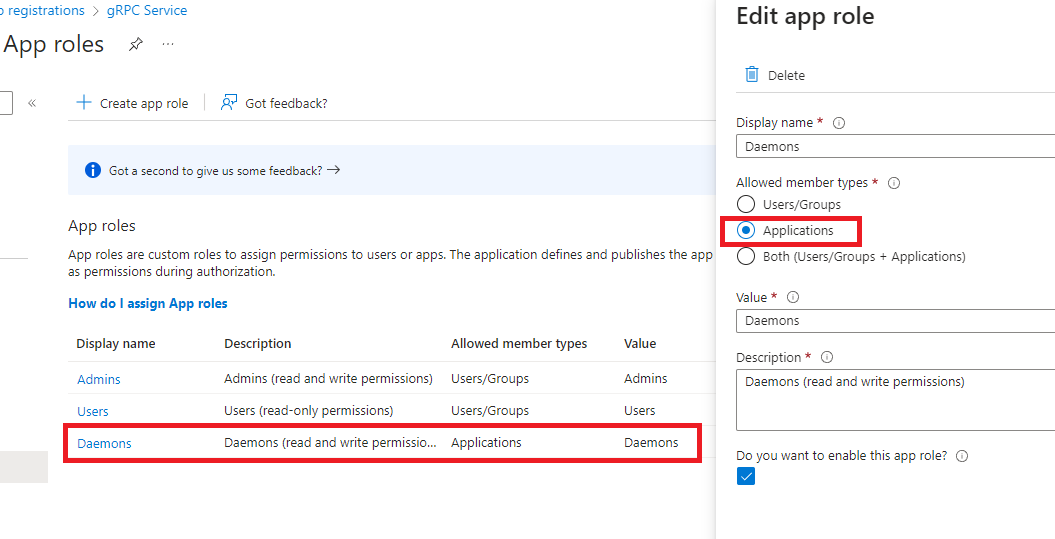Screen dimensions: 1055x539
Task: Click info icon beside enable app role
Action: pyautogui.click(x=962, y=456)
